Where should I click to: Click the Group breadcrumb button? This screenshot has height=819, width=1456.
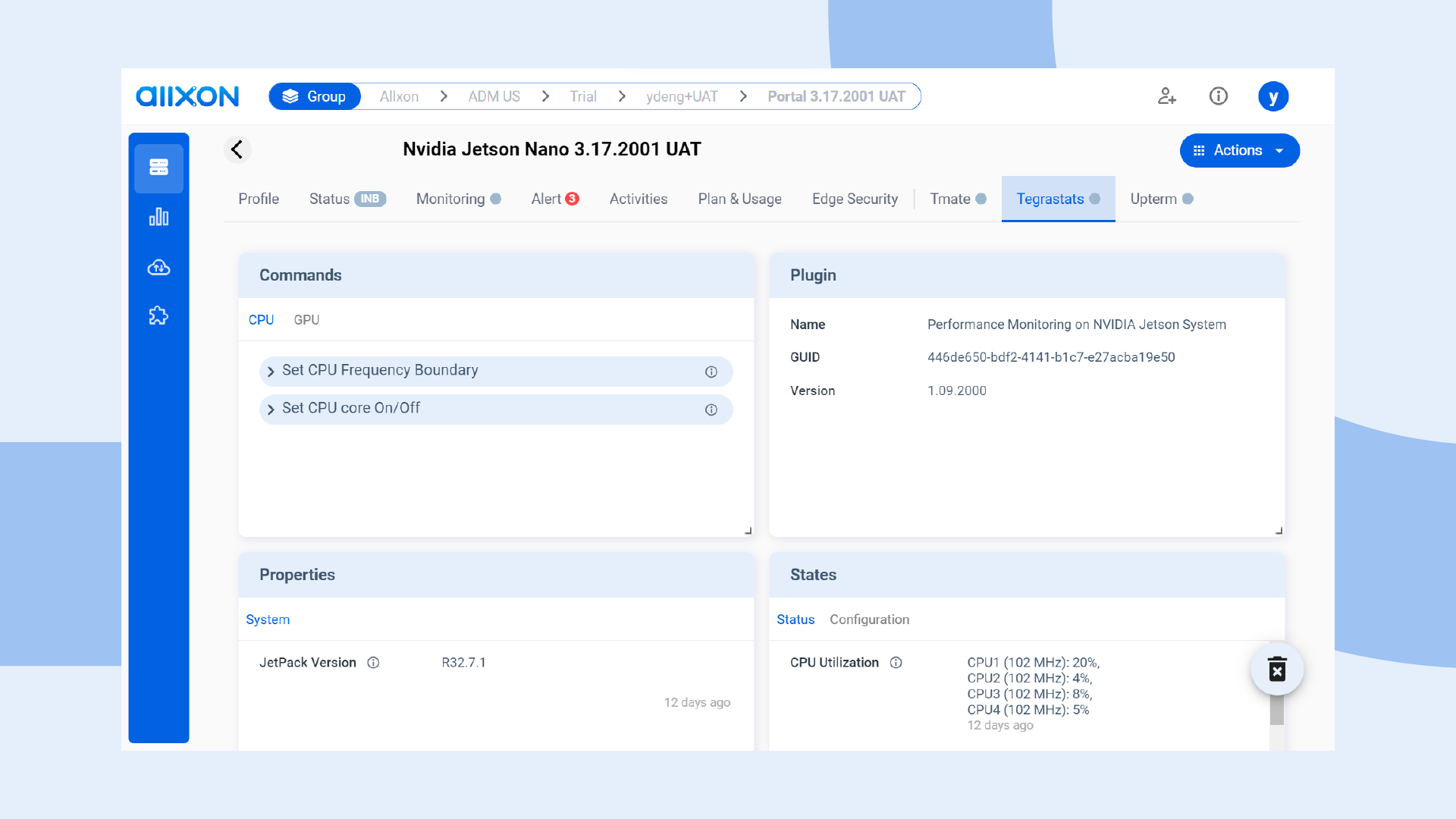click(x=315, y=96)
